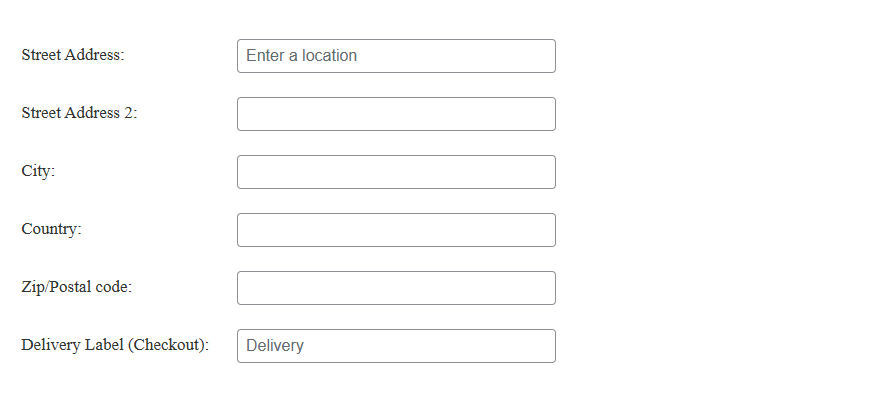This screenshot has height=401, width=884.
Task: Place cursor in the postal code box
Action: pos(396,288)
